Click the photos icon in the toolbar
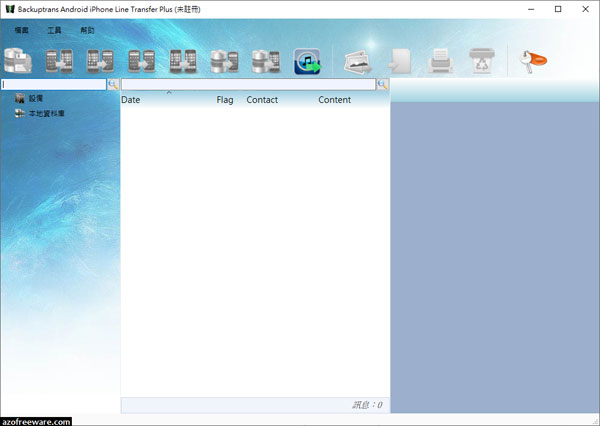This screenshot has width=600, height=426. [x=358, y=62]
